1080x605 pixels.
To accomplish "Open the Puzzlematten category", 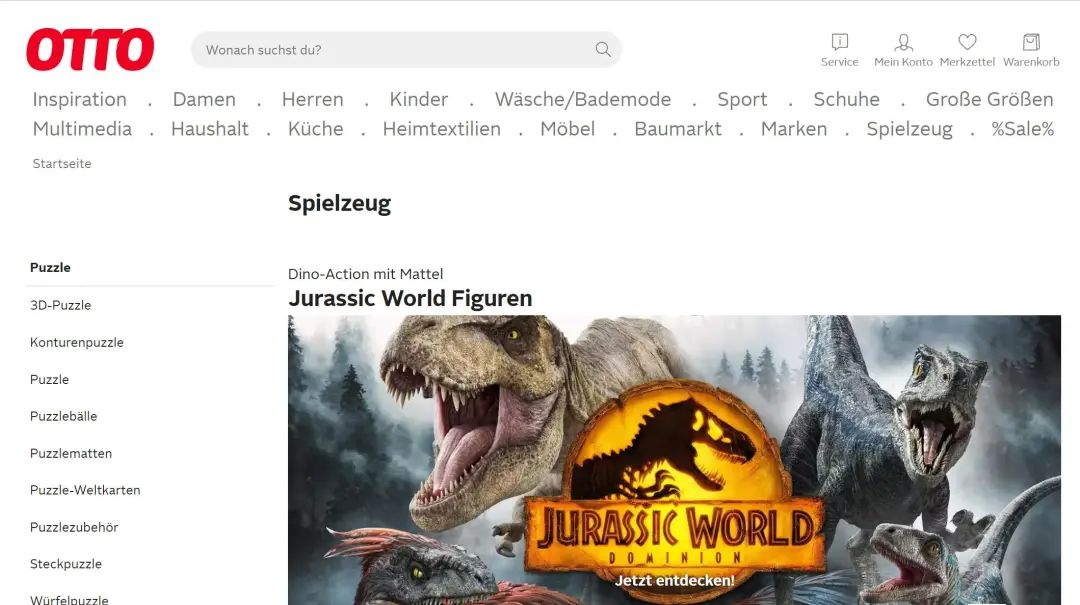I will tap(71, 453).
